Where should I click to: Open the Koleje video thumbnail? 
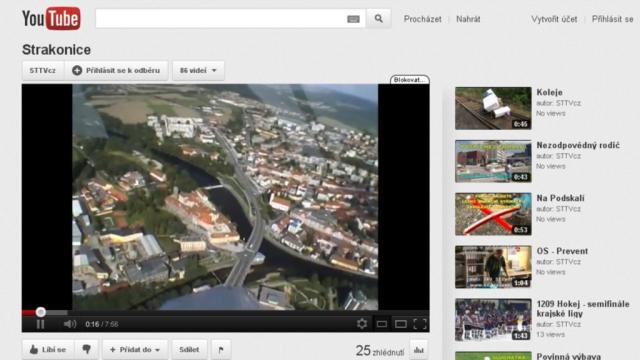click(493, 108)
